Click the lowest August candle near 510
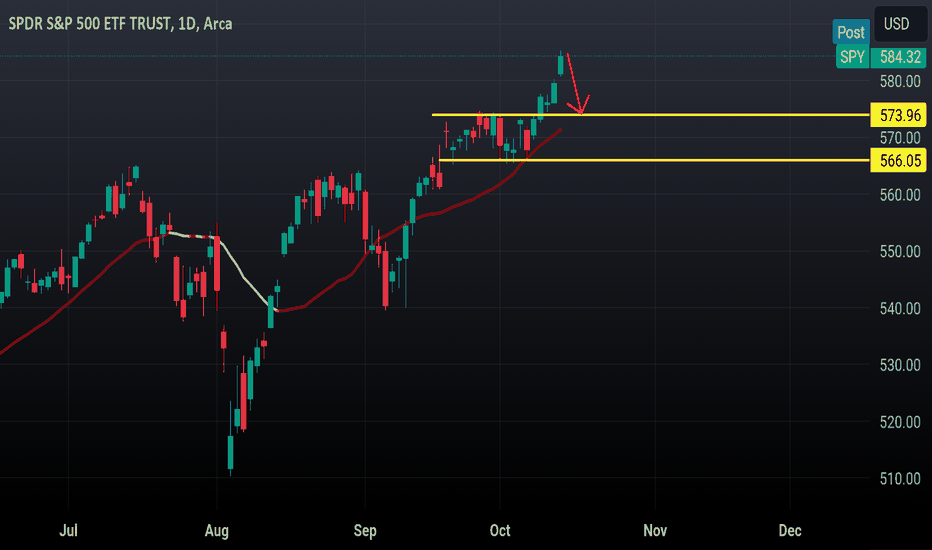Viewport: 932px width, 550px height. tap(231, 452)
